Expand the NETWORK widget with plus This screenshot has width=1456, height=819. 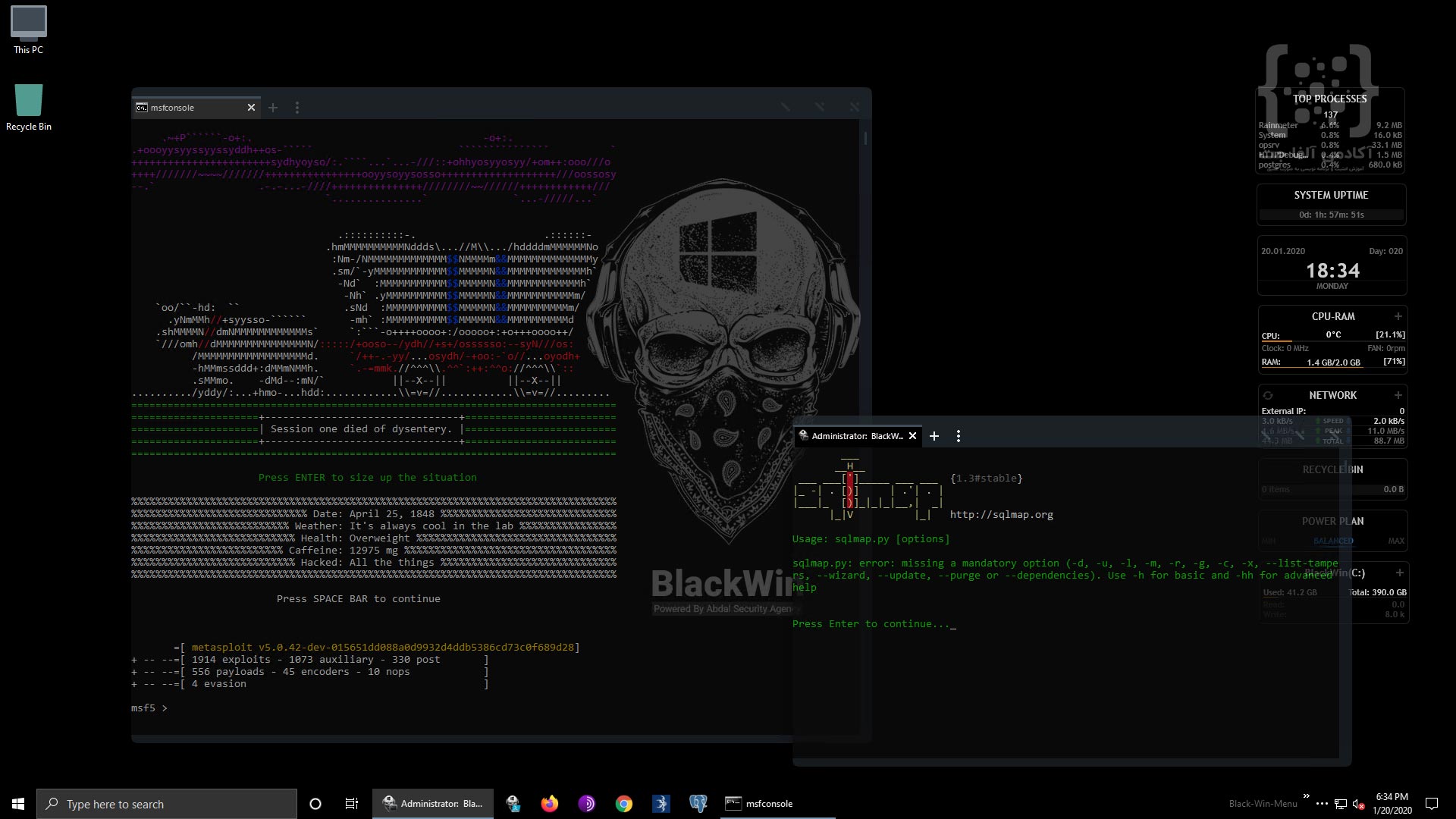[1398, 395]
